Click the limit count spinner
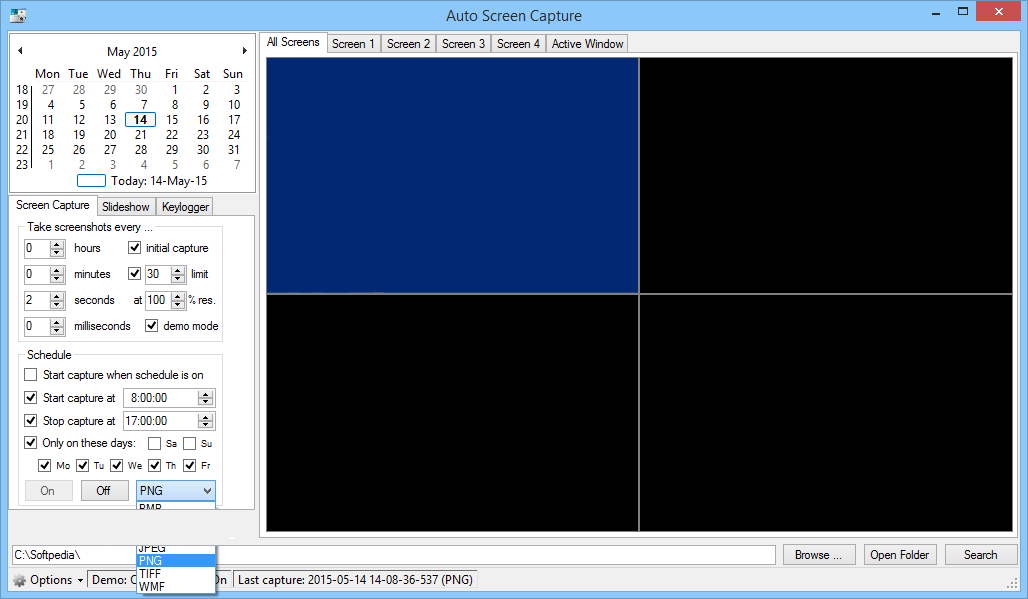Screen dimensions: 1028x599 [178, 274]
